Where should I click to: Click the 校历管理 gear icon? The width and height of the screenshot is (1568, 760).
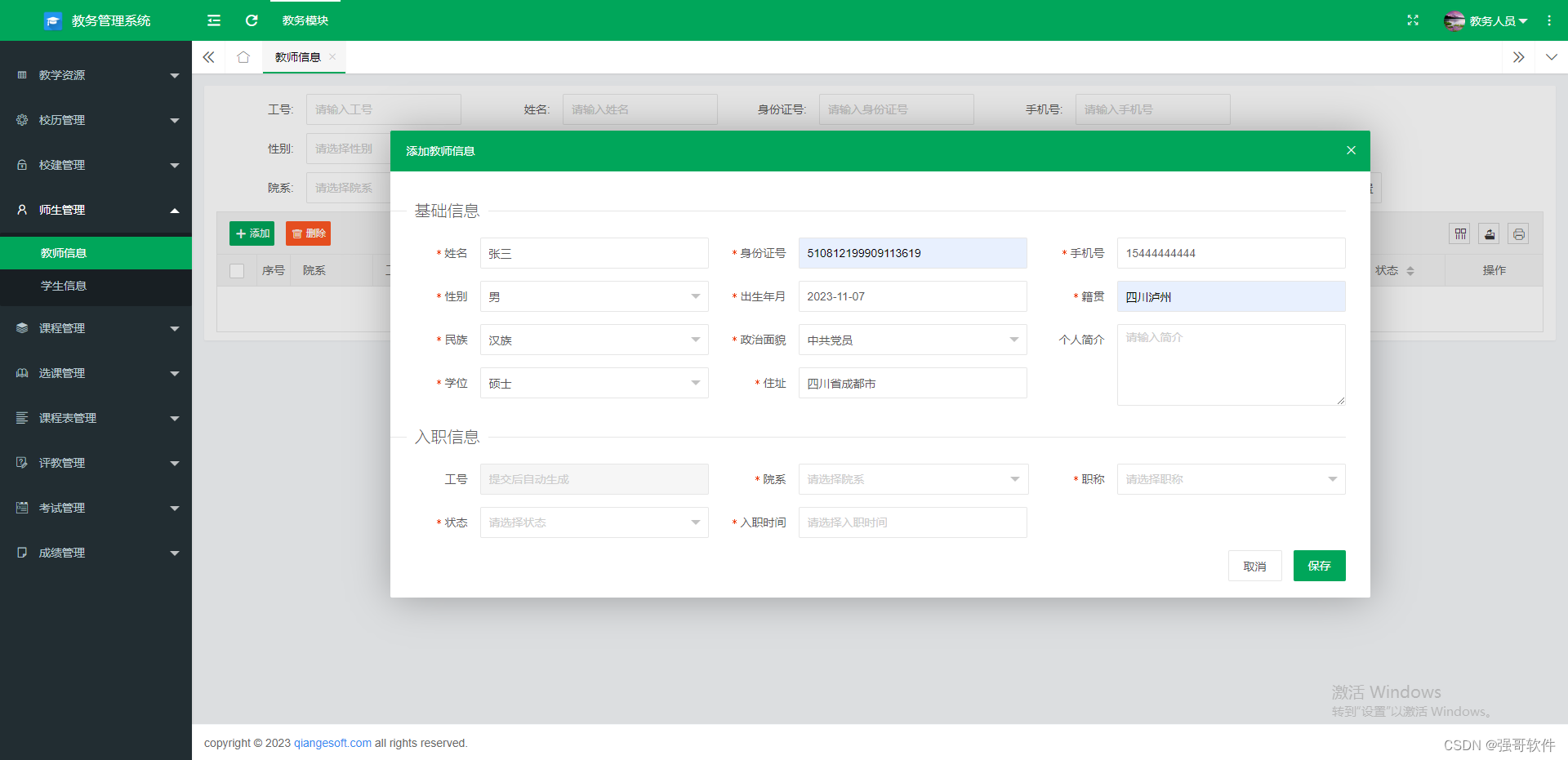22,120
